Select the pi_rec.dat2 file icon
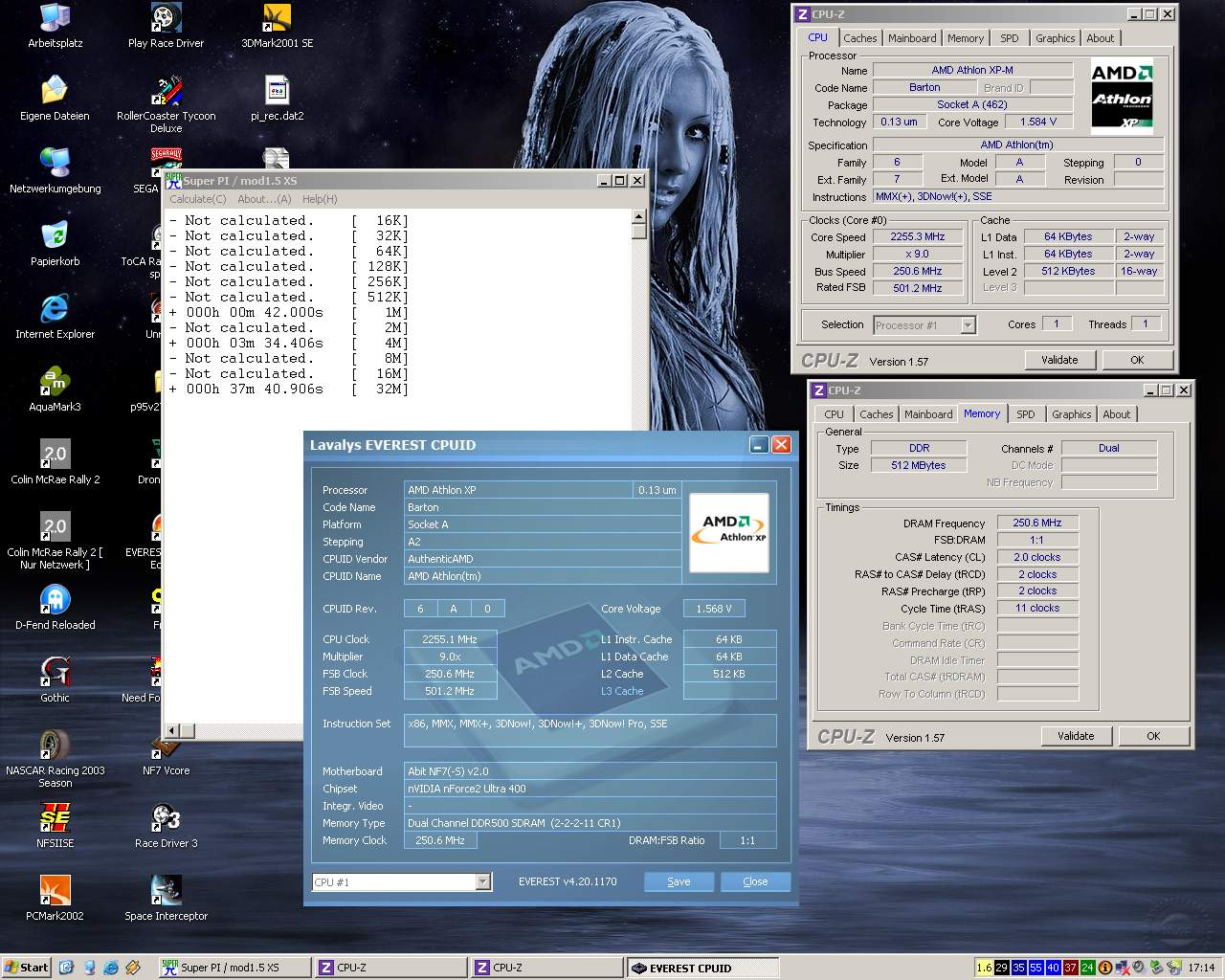The width and height of the screenshot is (1225, 980). point(277,99)
